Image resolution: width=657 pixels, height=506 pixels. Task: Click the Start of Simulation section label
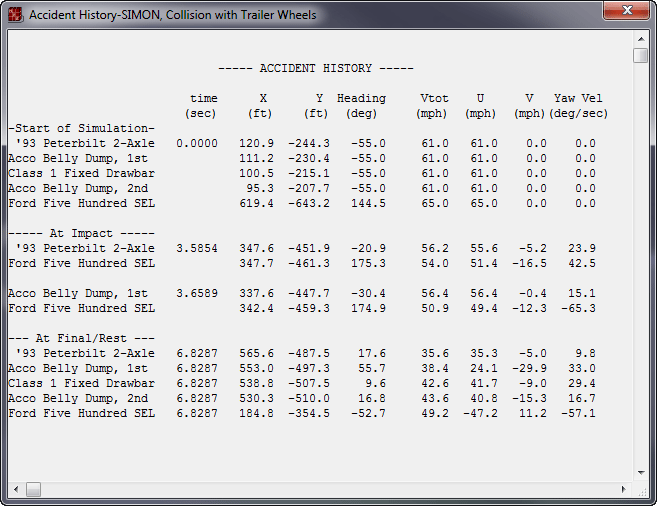tap(81, 129)
